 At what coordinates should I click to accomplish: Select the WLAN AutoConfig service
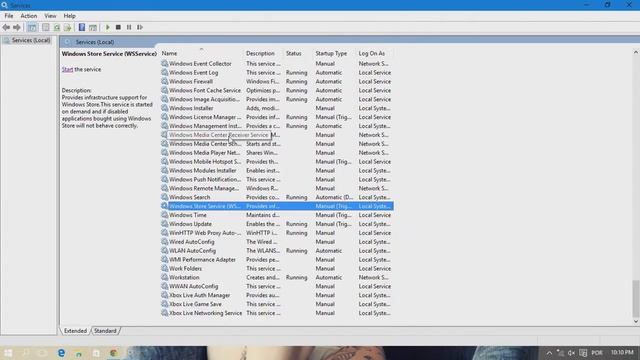(x=277, y=251)
